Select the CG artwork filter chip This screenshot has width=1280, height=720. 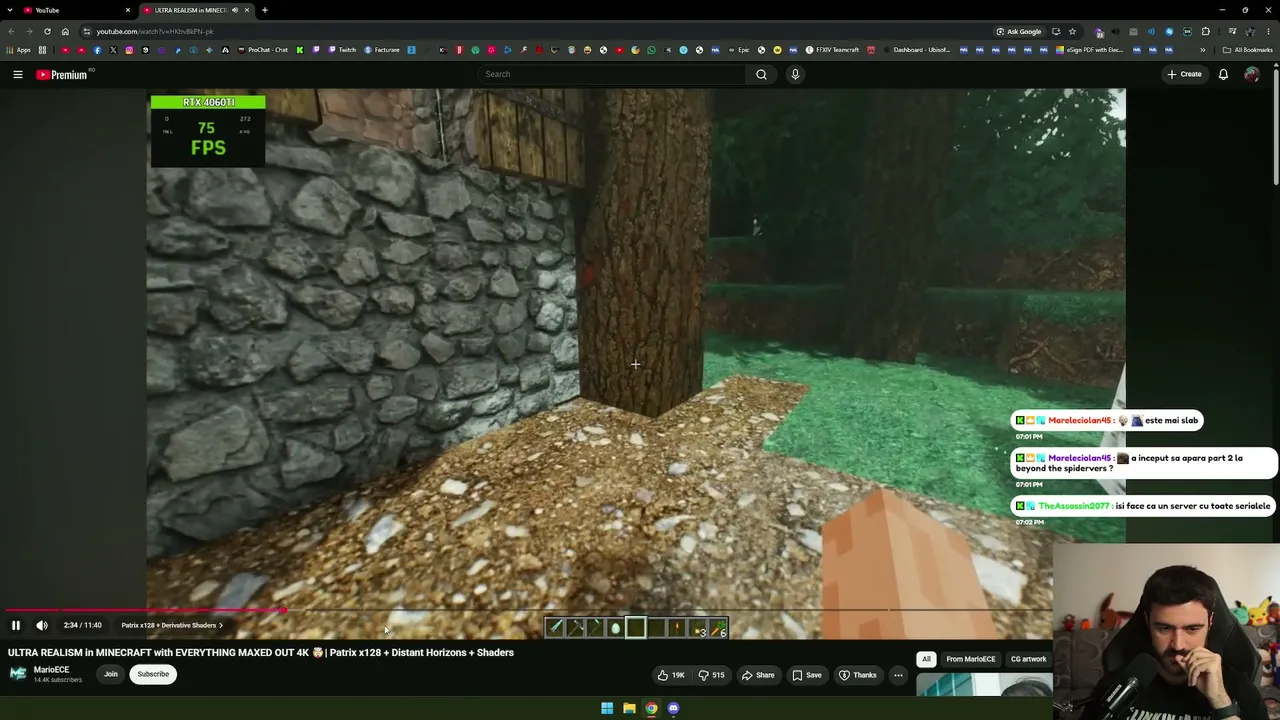pyautogui.click(x=1028, y=659)
